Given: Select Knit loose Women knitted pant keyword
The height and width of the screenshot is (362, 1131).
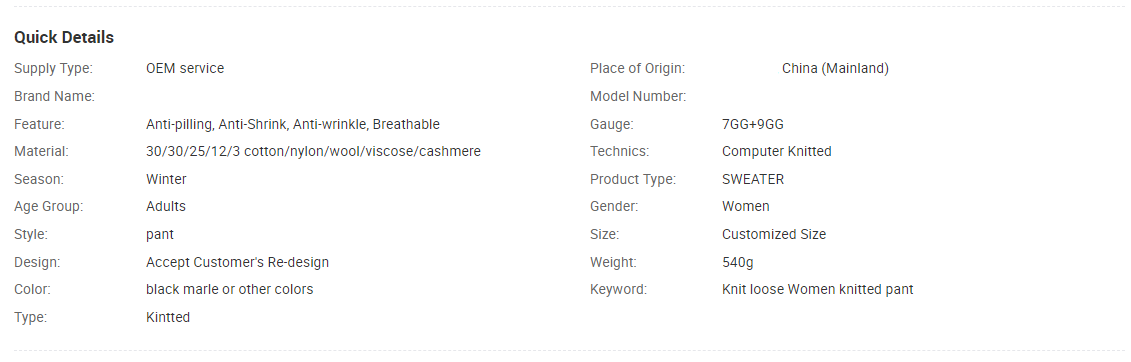Looking at the screenshot, I should [x=818, y=289].
